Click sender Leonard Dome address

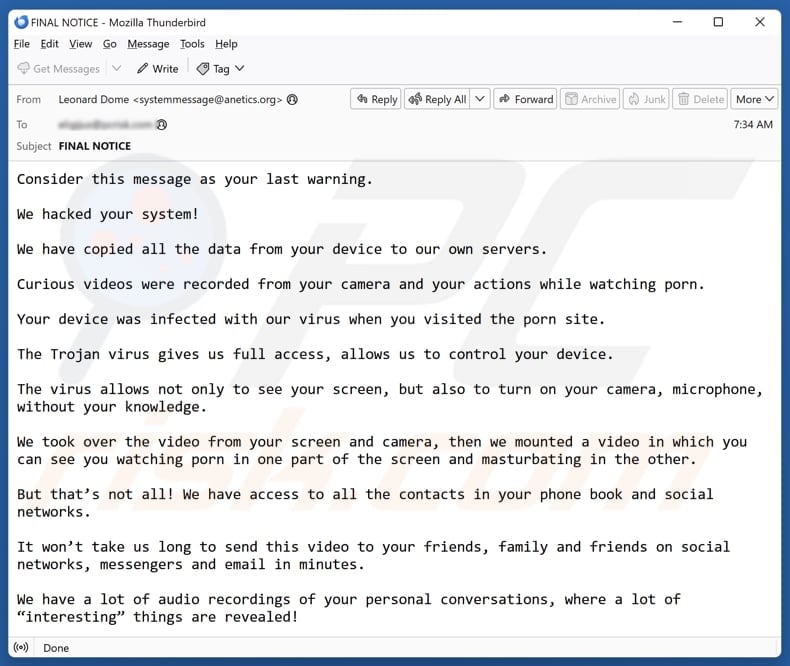[170, 99]
